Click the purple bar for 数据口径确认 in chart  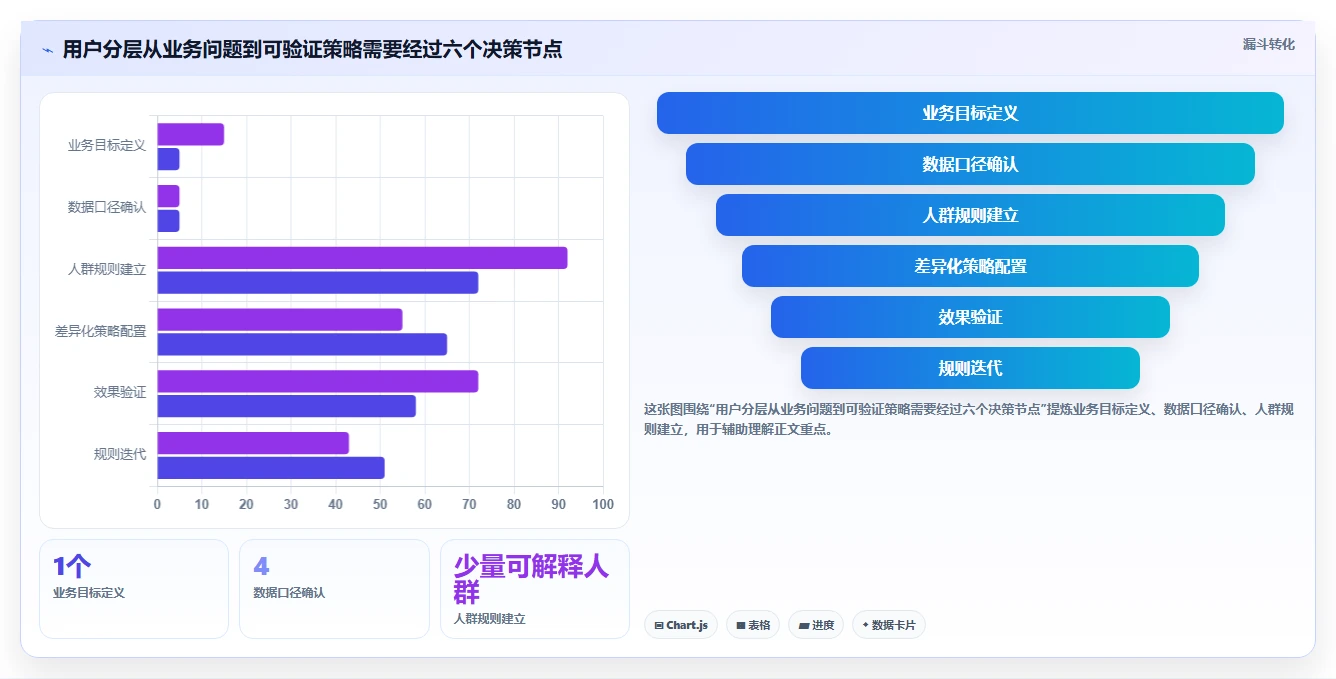coord(168,196)
